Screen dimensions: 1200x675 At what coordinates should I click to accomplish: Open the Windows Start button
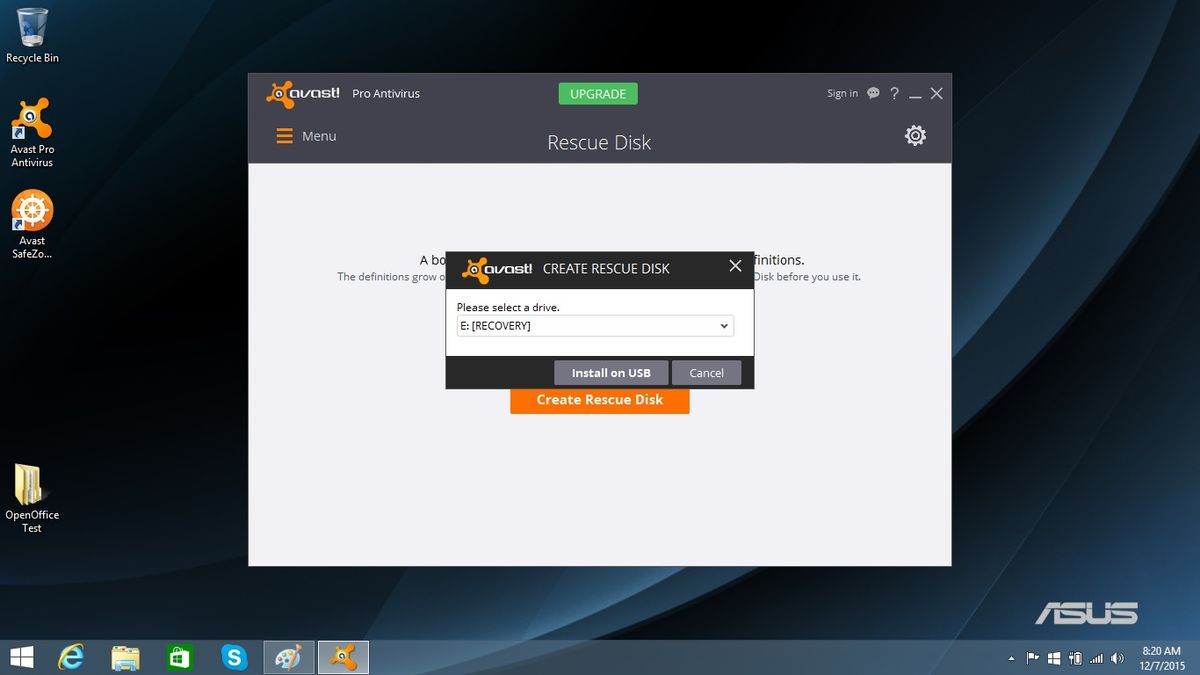click(x=21, y=657)
